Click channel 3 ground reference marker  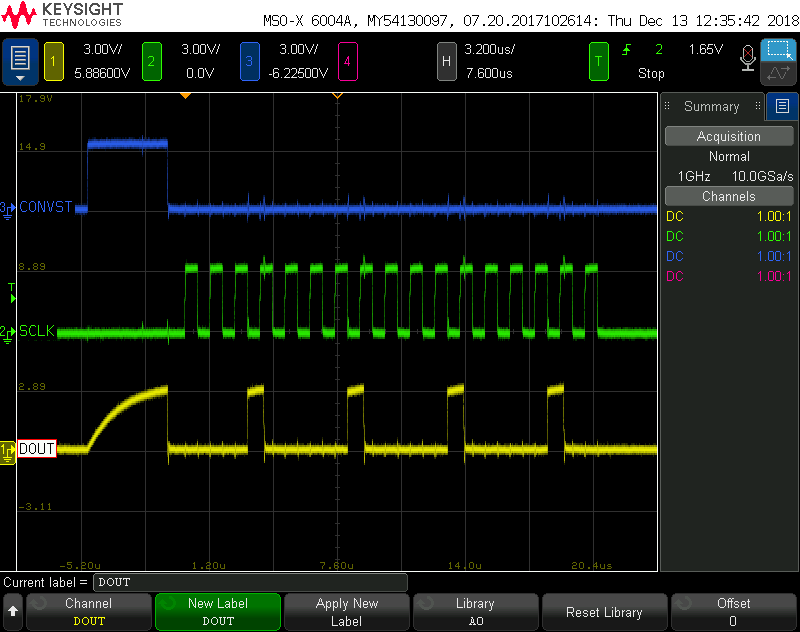tap(7, 210)
